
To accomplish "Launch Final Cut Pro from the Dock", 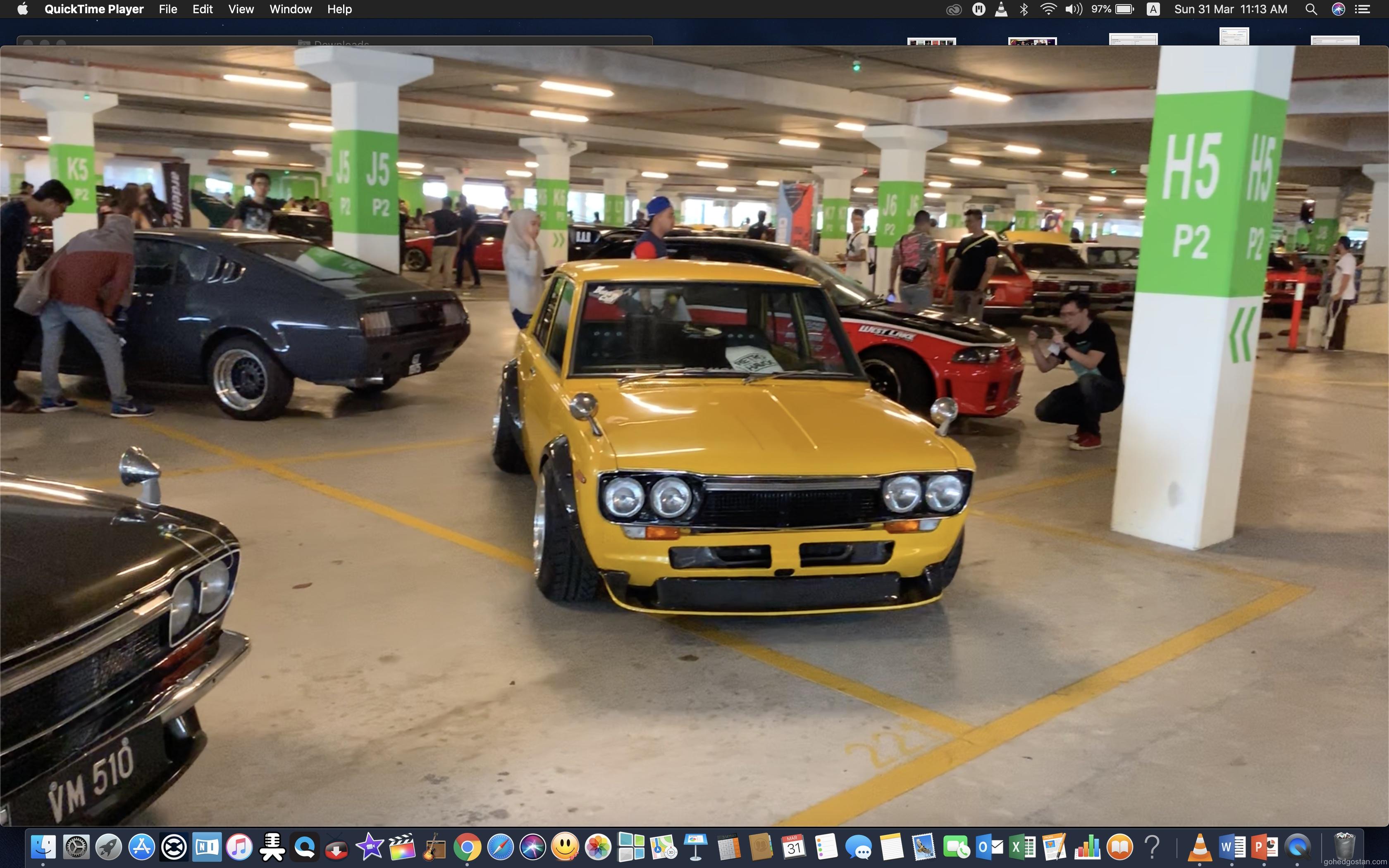I will 402,847.
